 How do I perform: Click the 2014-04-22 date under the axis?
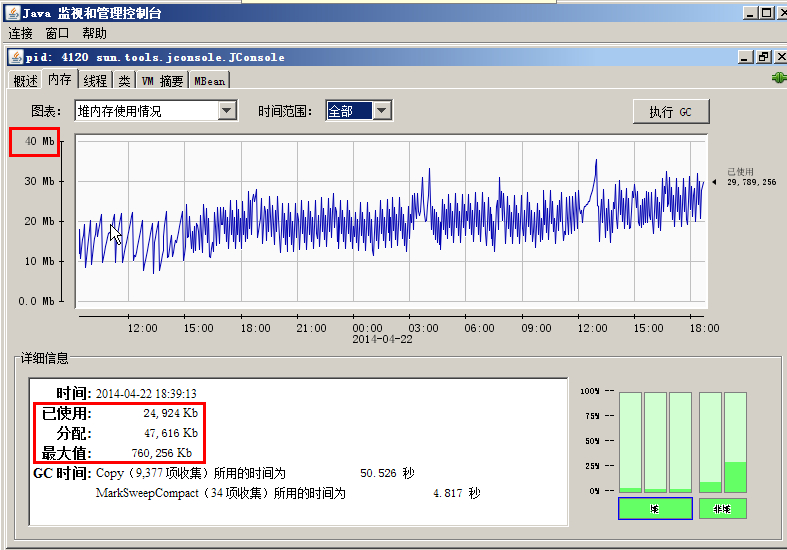point(382,339)
